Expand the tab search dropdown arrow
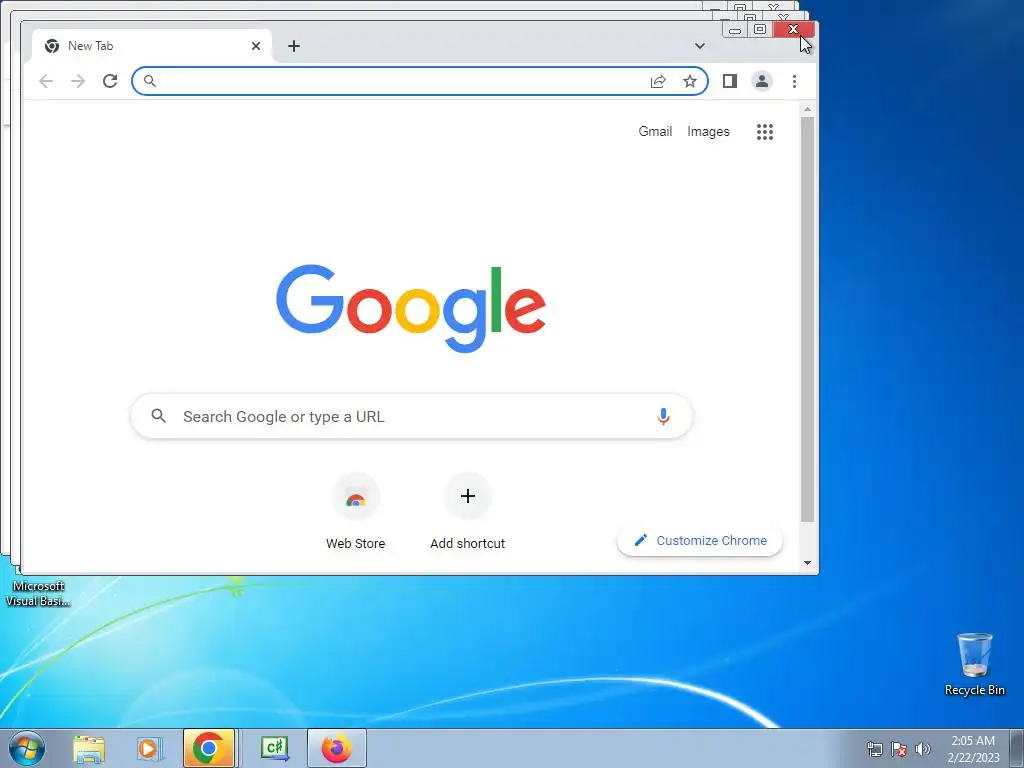The width and height of the screenshot is (1024, 768). [699, 46]
